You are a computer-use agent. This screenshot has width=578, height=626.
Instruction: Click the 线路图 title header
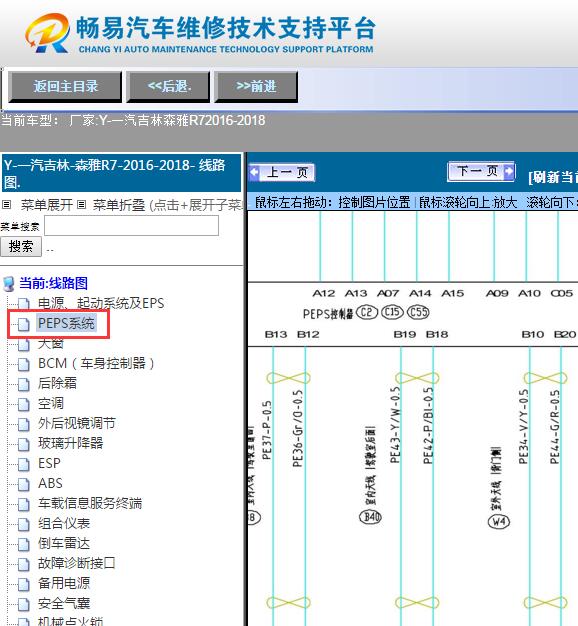(x=121, y=173)
